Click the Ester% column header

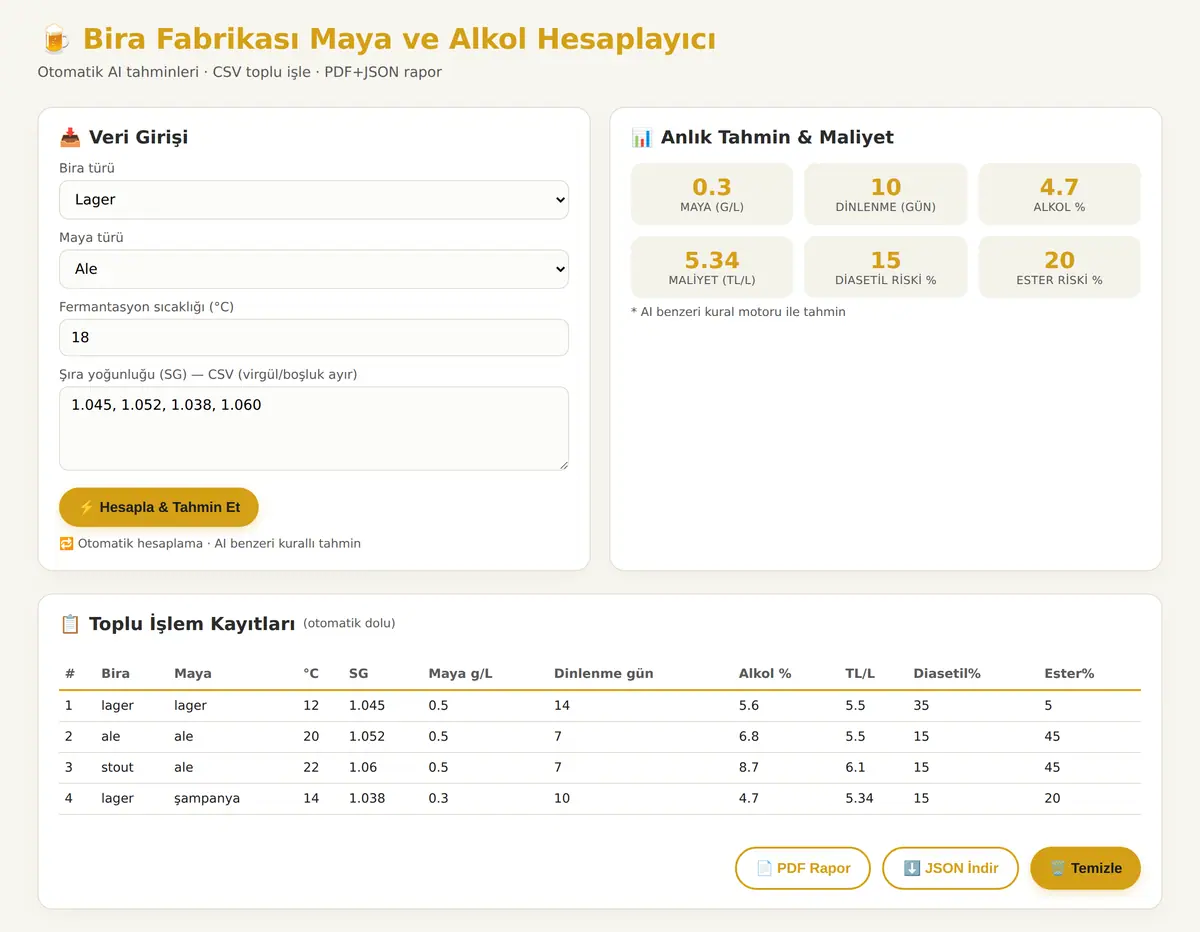point(1069,674)
